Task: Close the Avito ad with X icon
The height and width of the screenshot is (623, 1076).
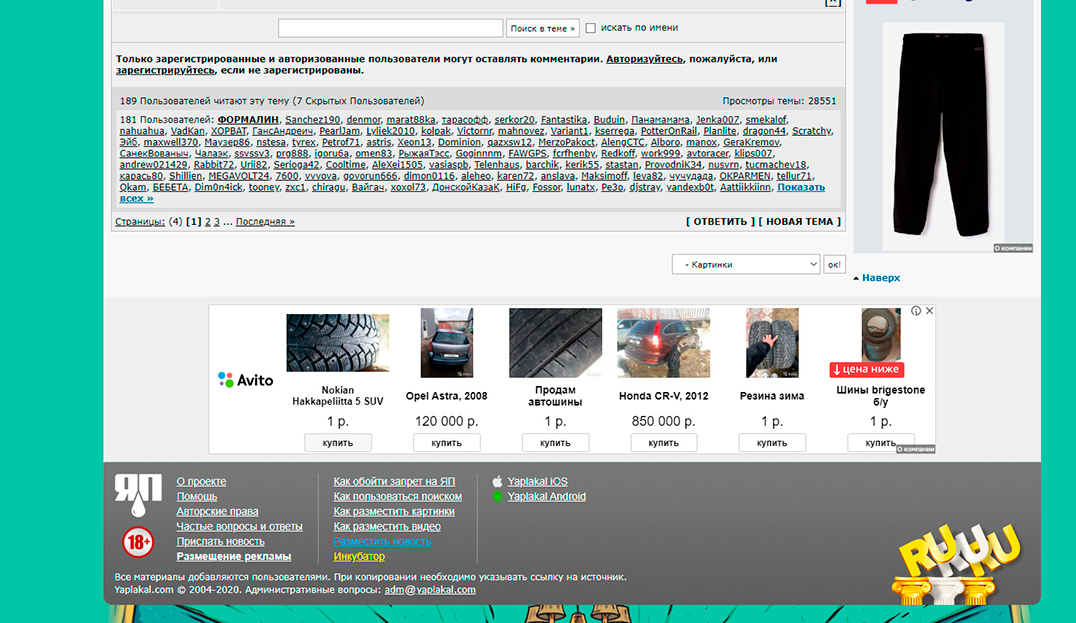Action: 929,311
